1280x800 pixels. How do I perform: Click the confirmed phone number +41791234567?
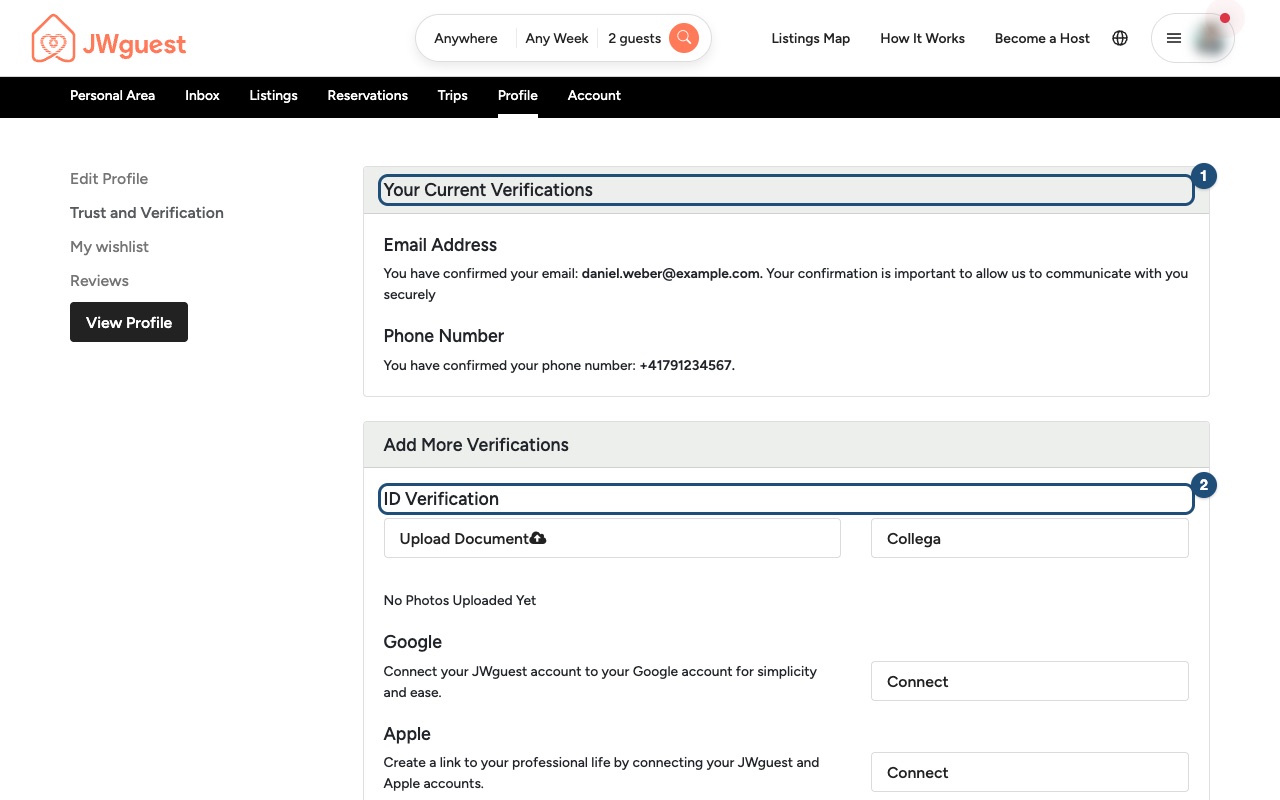pyautogui.click(x=687, y=366)
